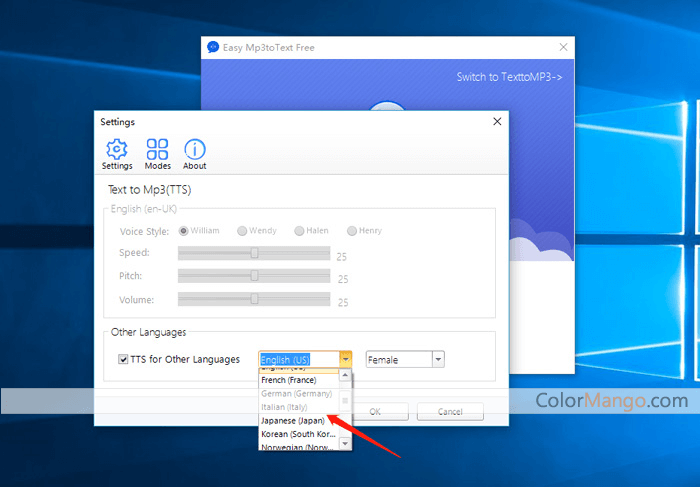Viewport: 700px width, 487px height.
Task: Adjust the Speed slider handle
Action: tap(254, 253)
